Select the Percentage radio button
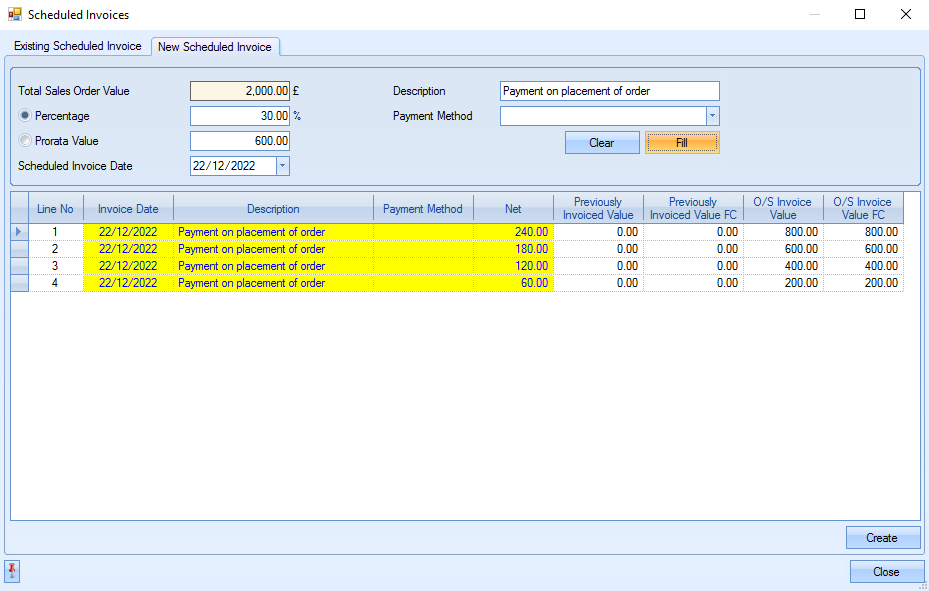 coord(25,116)
